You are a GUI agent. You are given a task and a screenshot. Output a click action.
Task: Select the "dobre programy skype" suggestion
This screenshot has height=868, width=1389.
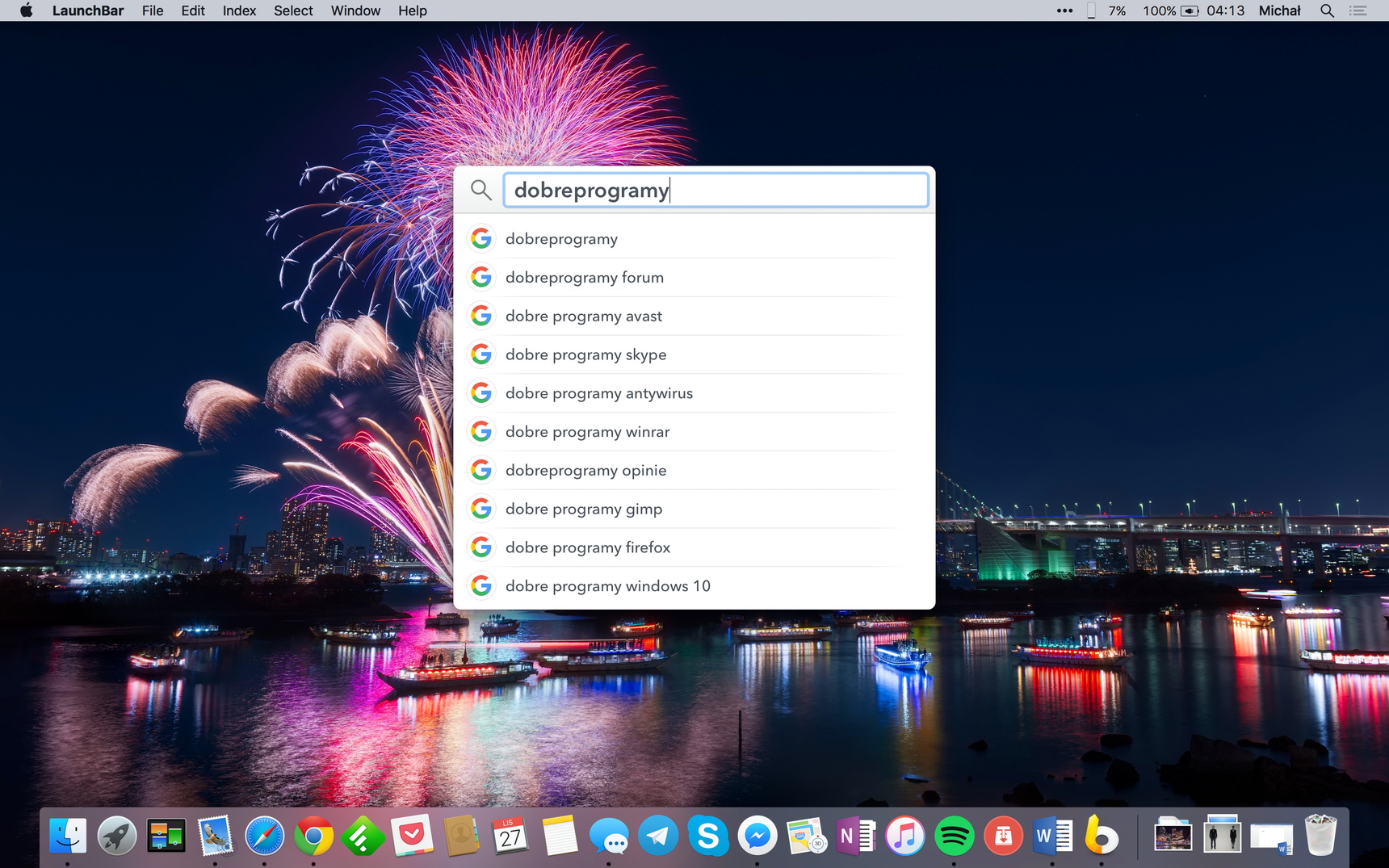click(x=694, y=354)
